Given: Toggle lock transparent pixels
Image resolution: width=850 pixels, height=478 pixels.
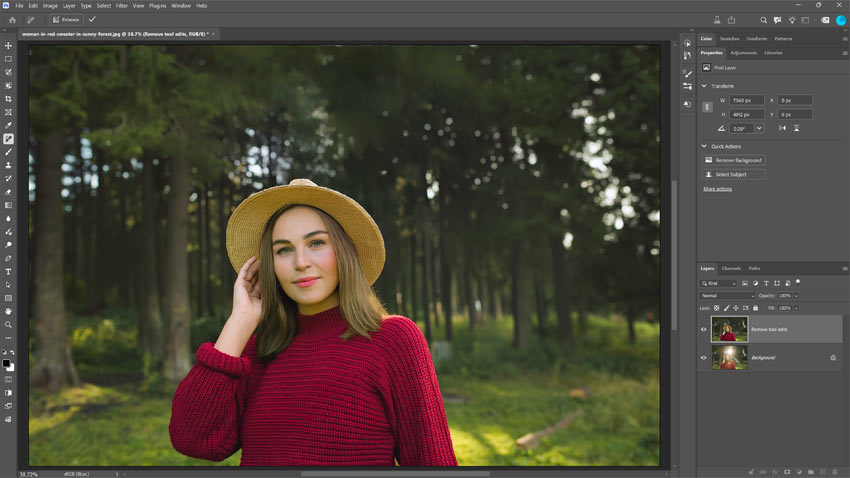Looking at the screenshot, I should pos(716,308).
